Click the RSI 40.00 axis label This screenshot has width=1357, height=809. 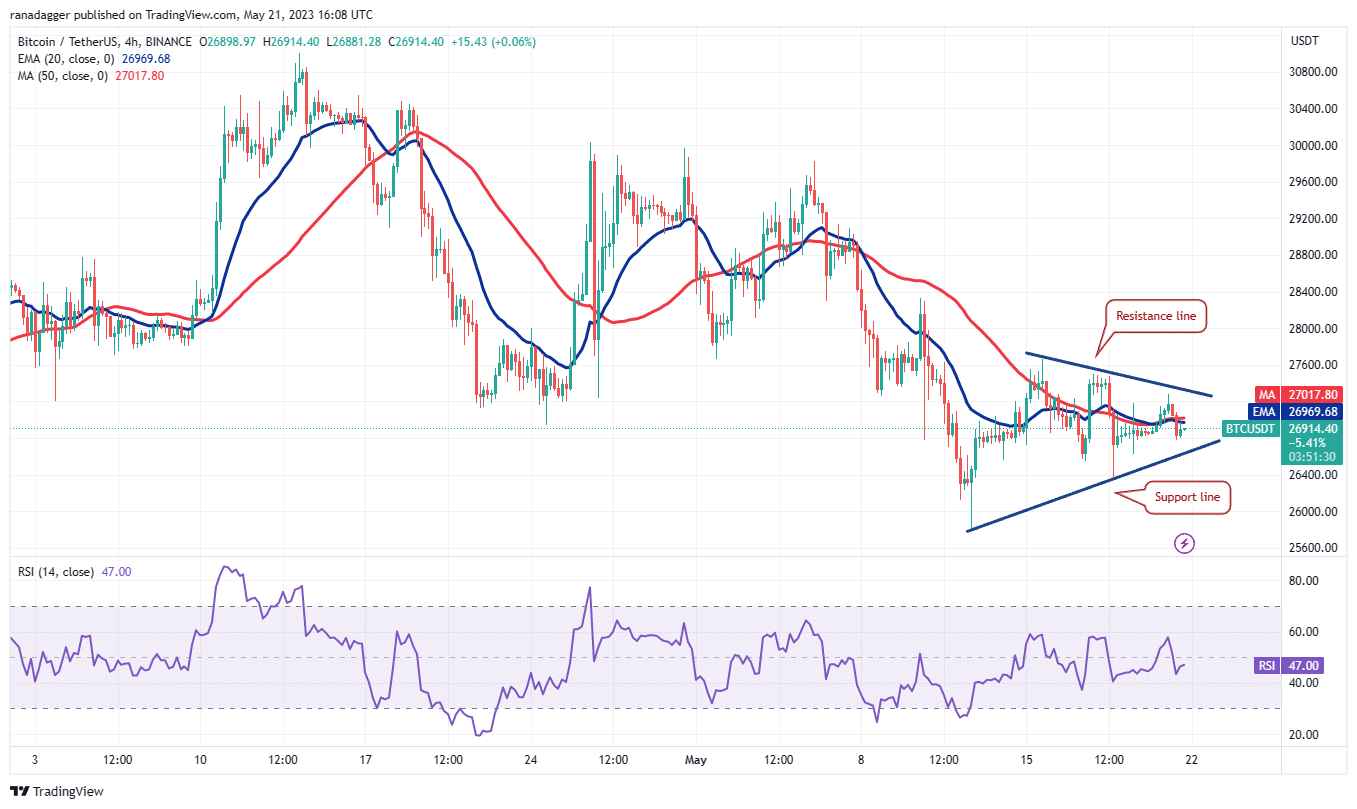click(1306, 683)
